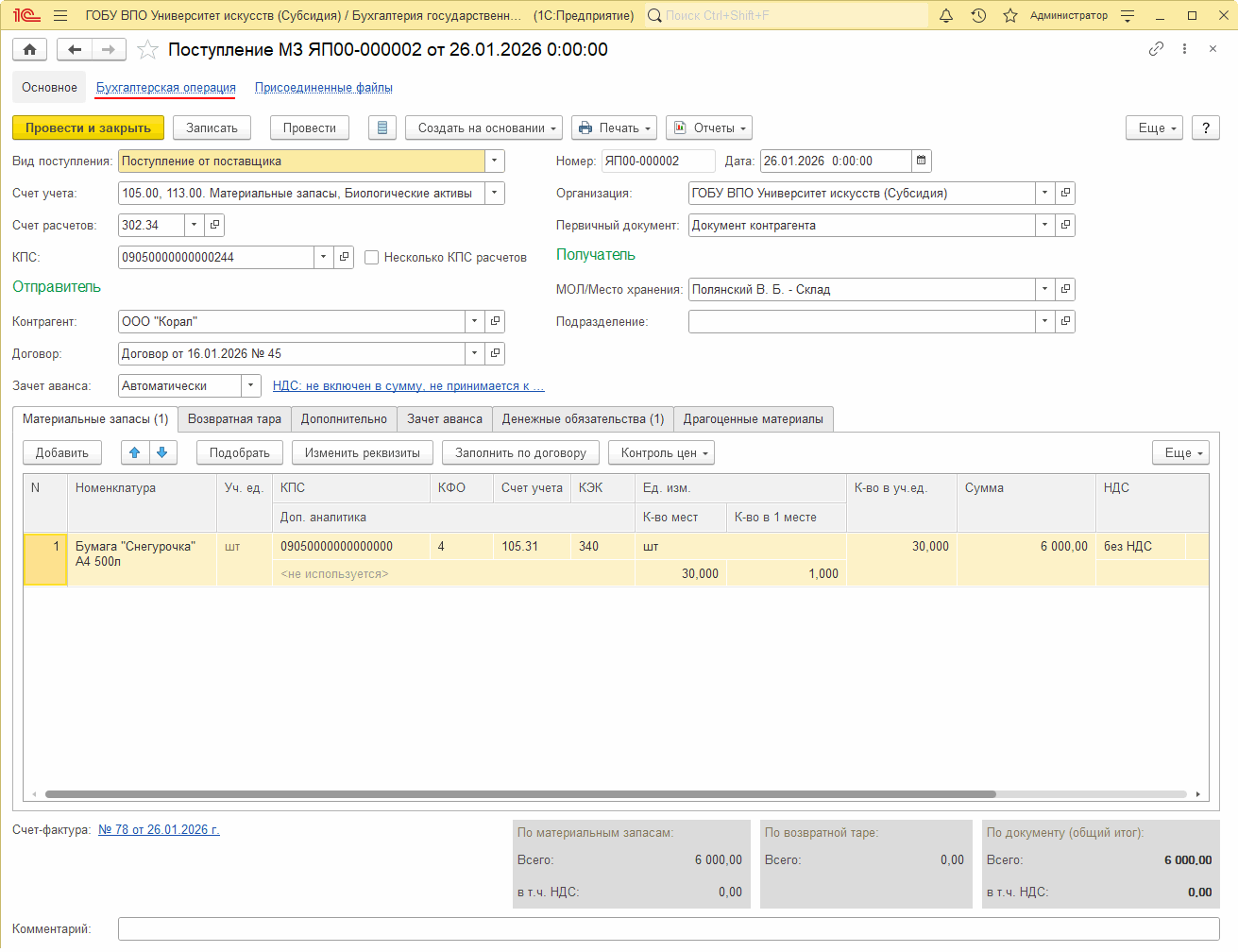Click the document structure list icon button
This screenshot has height=952, width=1238.
tap(382, 128)
